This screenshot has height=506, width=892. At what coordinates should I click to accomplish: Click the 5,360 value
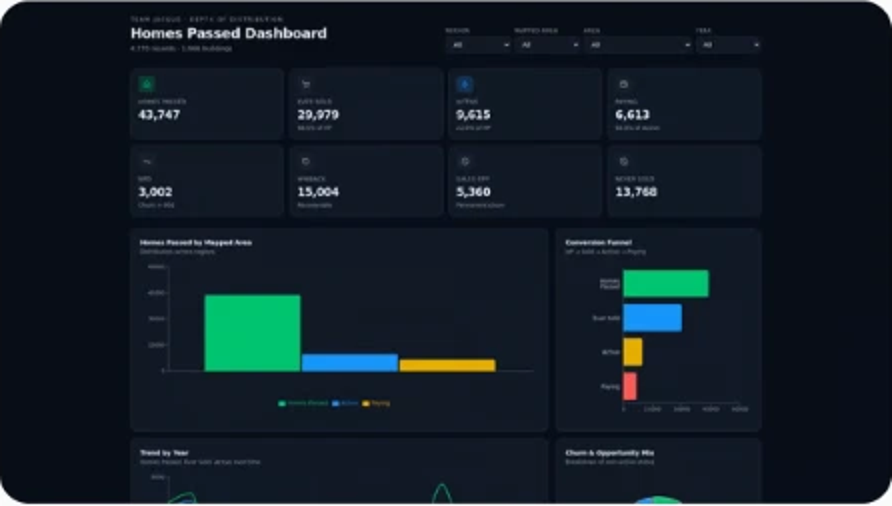473,192
